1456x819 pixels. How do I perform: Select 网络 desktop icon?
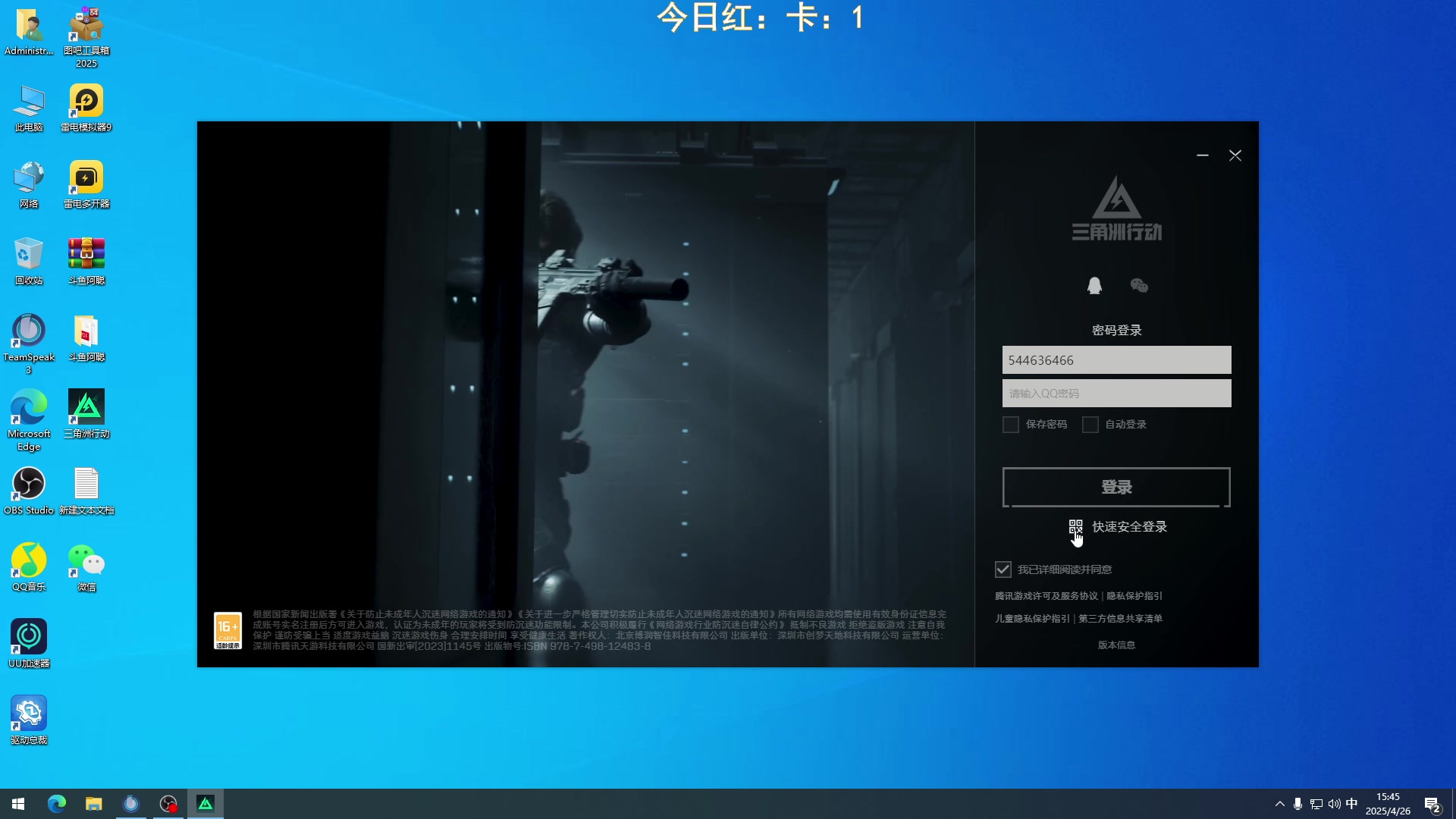29,185
